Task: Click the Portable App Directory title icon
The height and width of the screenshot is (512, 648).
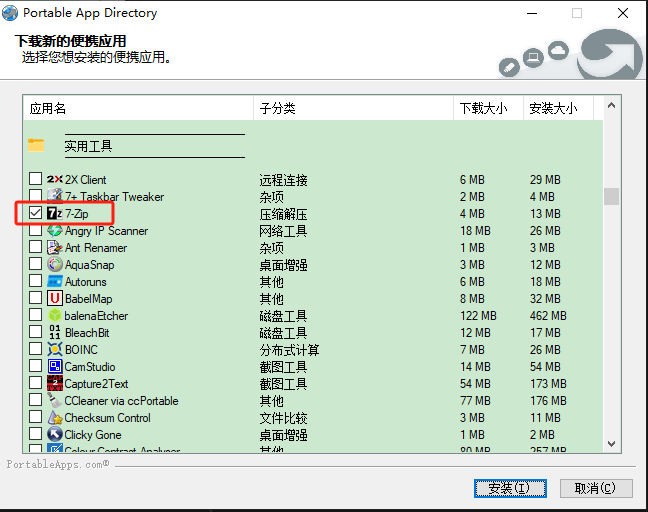Action: pyautogui.click(x=10, y=13)
